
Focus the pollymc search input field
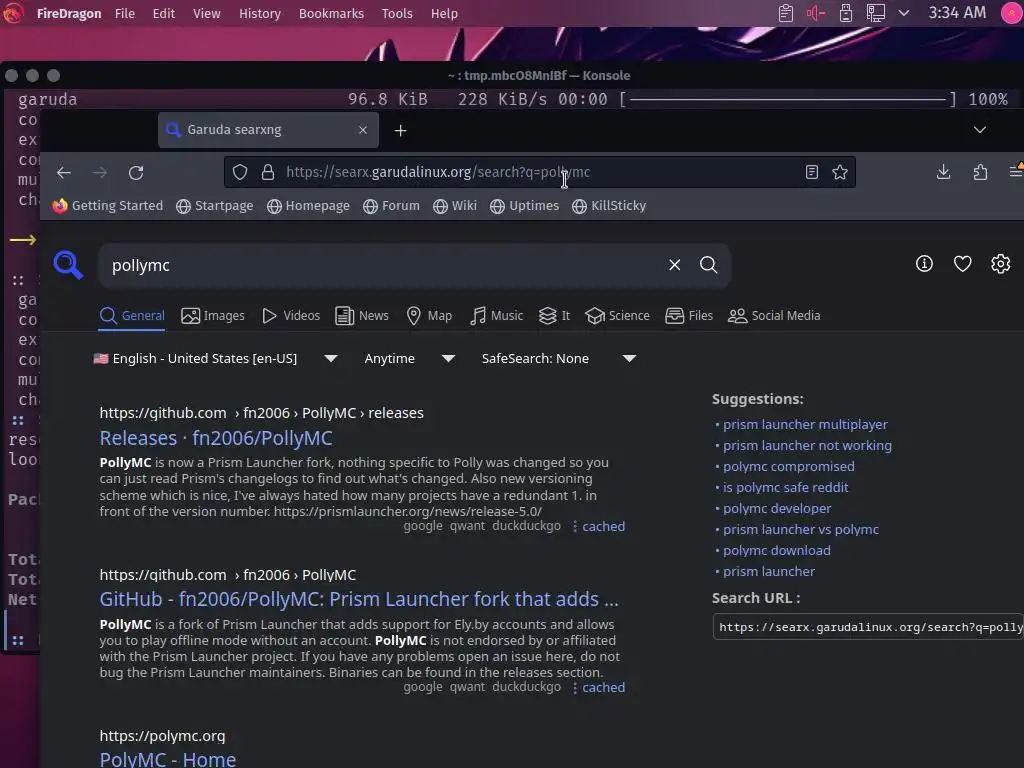click(382, 265)
